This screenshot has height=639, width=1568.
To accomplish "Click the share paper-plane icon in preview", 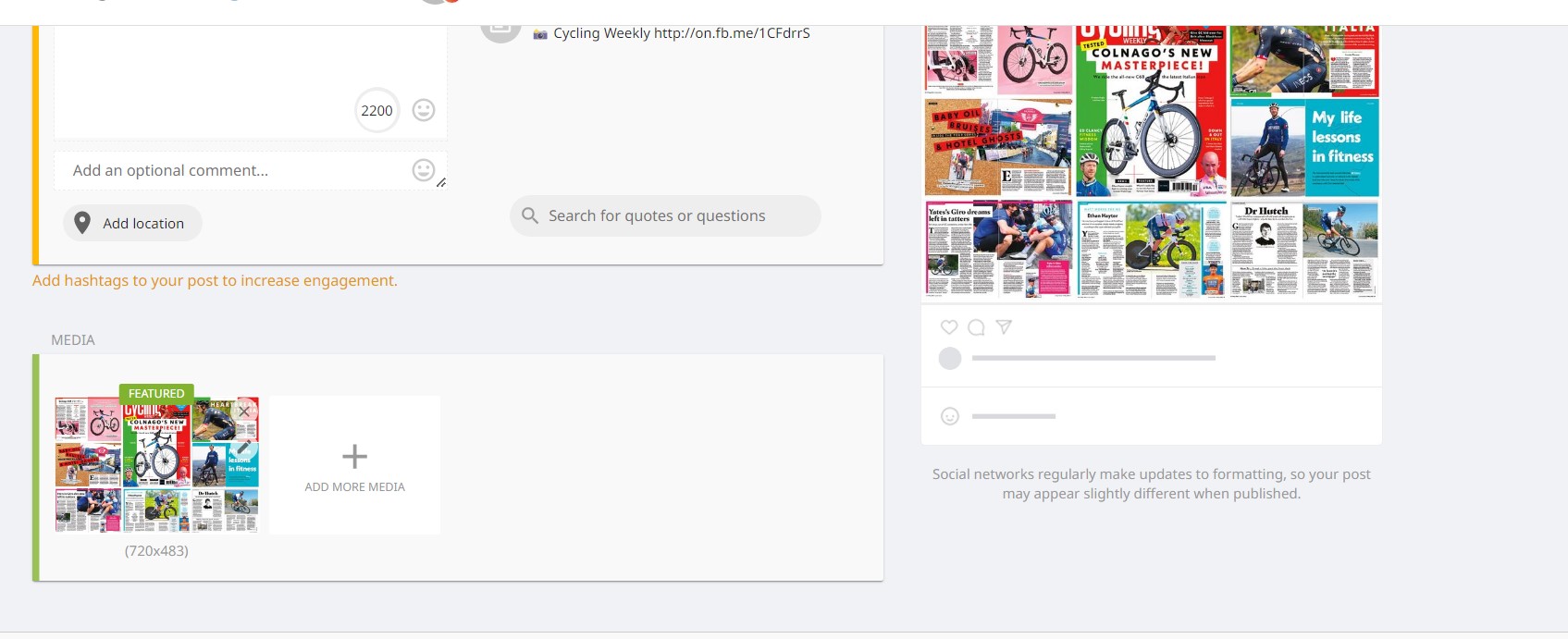I will [x=1004, y=327].
